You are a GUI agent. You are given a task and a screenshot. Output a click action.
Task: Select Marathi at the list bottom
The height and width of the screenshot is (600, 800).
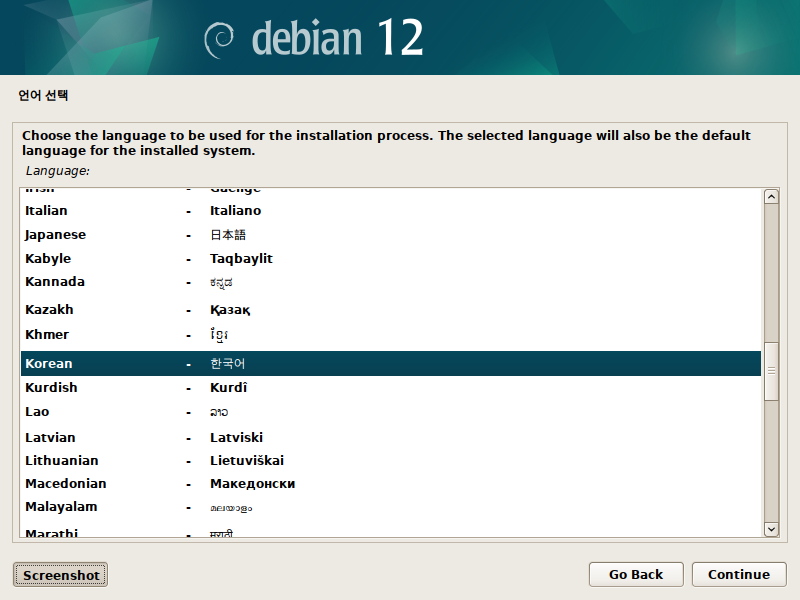[391, 532]
